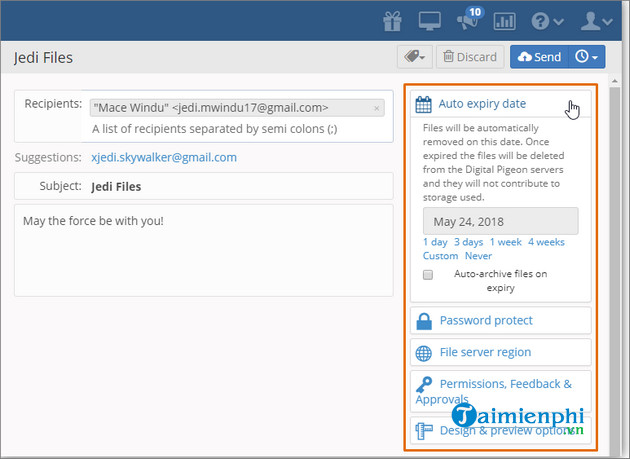The width and height of the screenshot is (630, 459).
Task: Open the monitor icon in header
Action: pyautogui.click(x=432, y=20)
